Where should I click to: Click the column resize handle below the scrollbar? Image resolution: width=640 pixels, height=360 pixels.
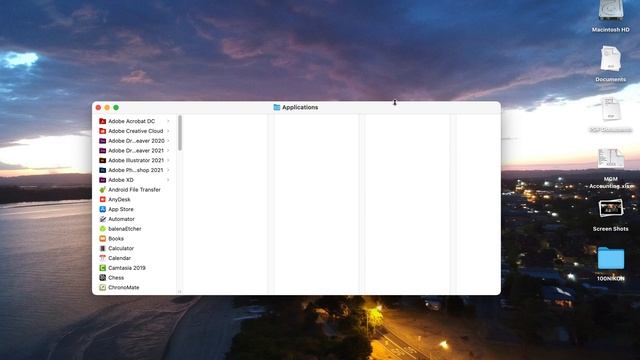coord(180,292)
